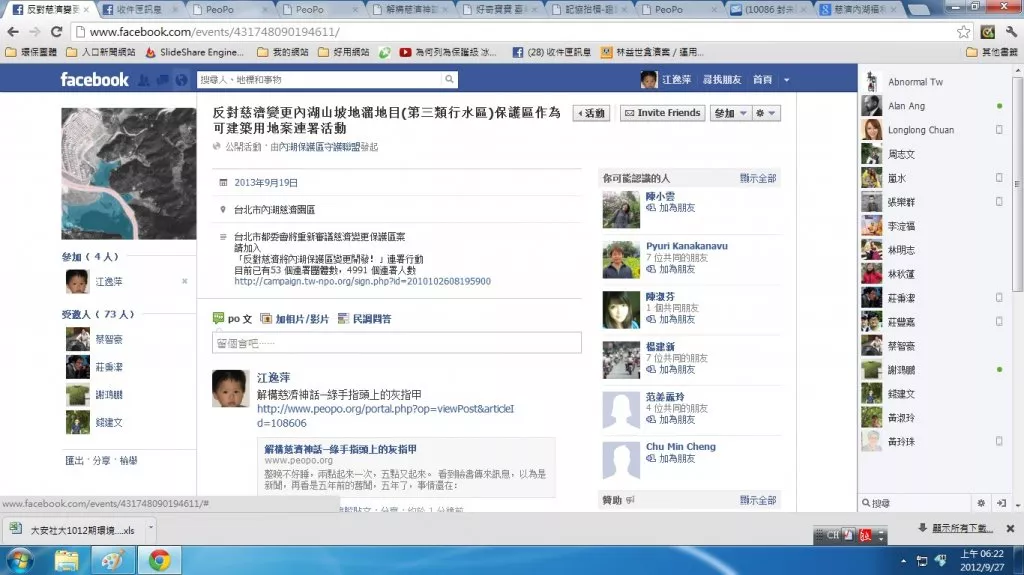Click the 活動 back button
This screenshot has width=1024, height=575.
point(591,113)
